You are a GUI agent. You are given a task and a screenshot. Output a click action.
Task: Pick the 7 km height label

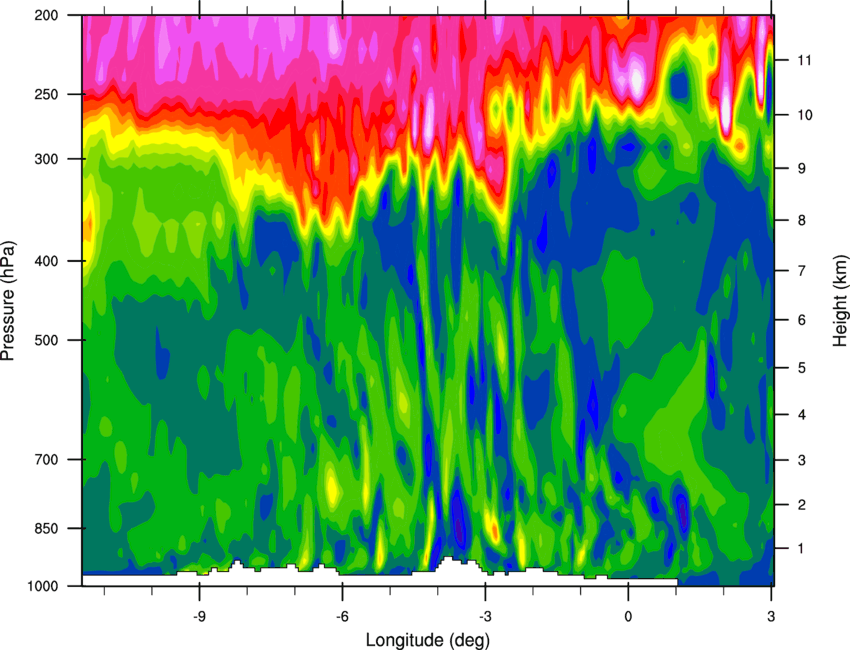(x=801, y=271)
